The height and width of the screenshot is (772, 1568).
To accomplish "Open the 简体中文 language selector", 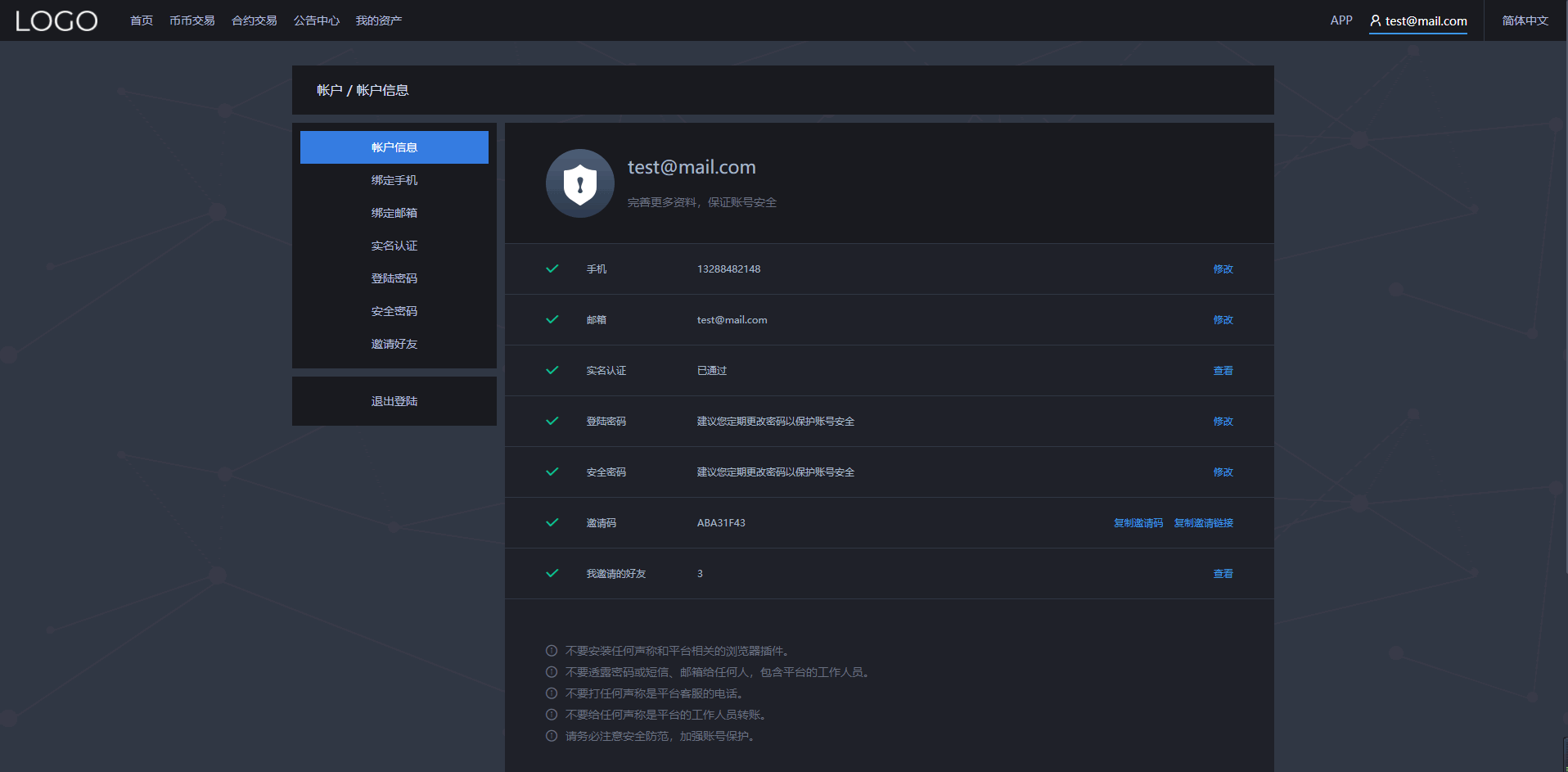I will [1525, 20].
